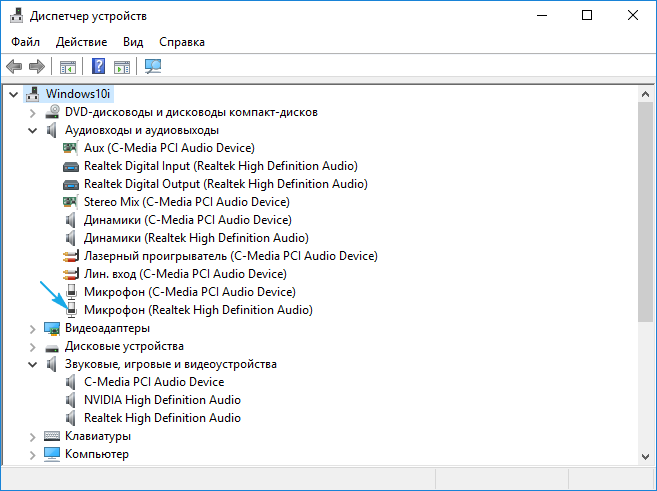Click the NVIDIA High Definition Audio speaker icon
The height and width of the screenshot is (491, 657).
[71, 400]
